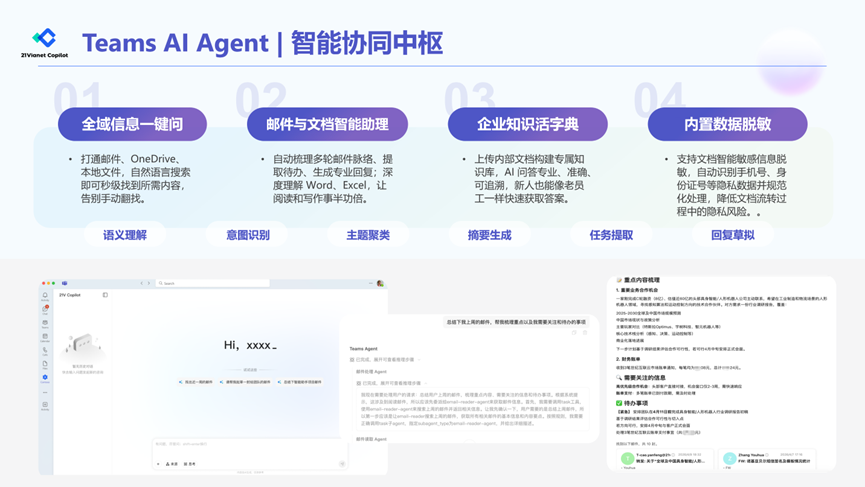
Task: Open Files in the Teams sidebar
Action: [x=45, y=365]
